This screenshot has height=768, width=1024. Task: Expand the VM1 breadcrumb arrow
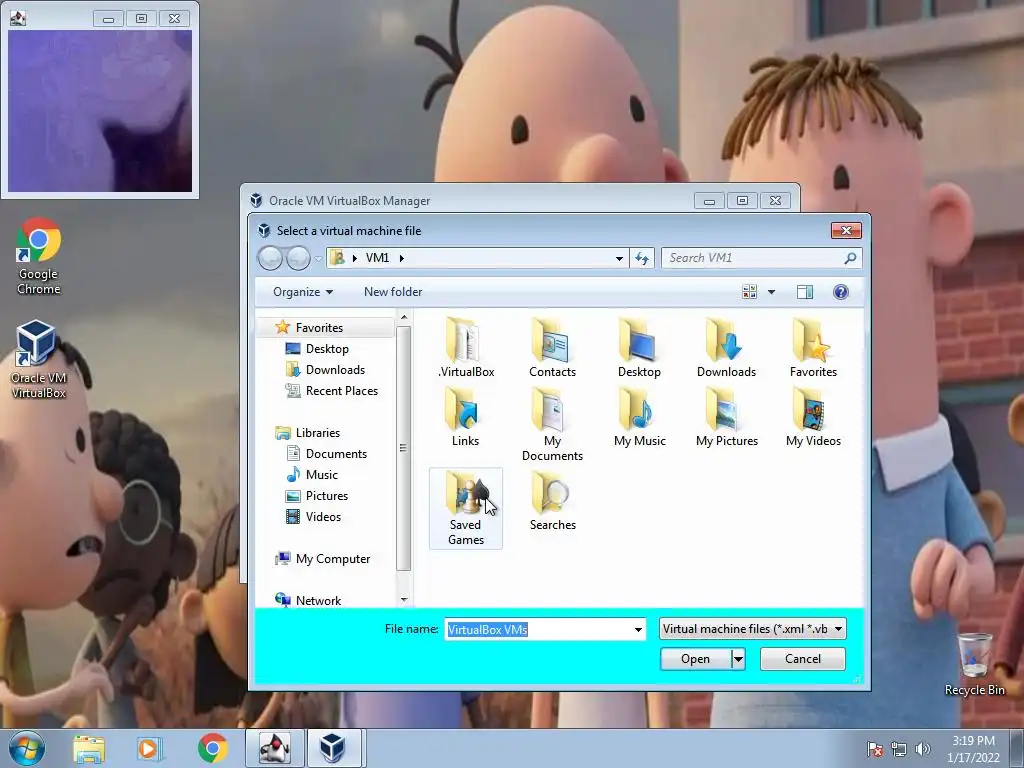pyautogui.click(x=402, y=258)
